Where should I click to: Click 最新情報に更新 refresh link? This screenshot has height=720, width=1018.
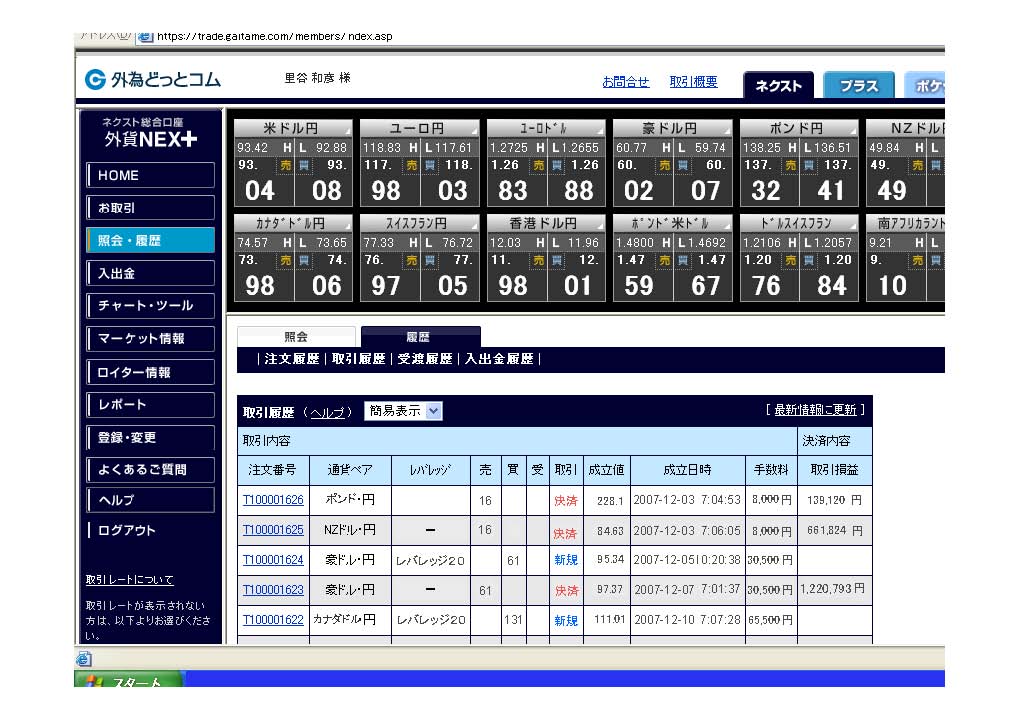[815, 410]
